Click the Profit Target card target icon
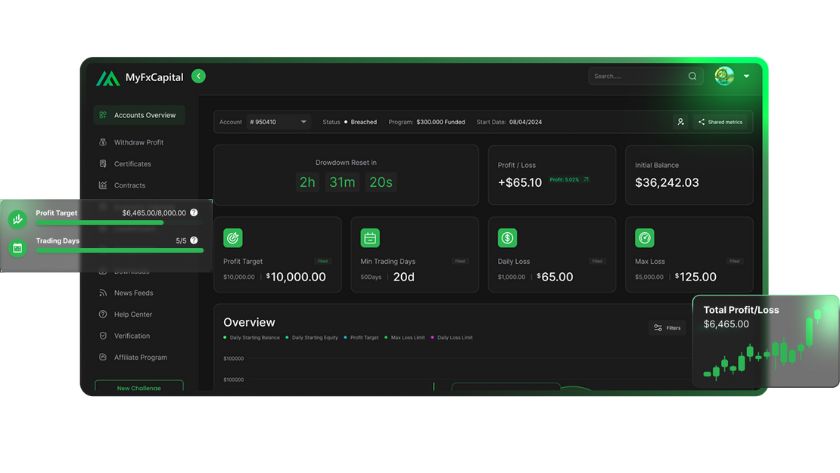This screenshot has width=840, height=473. click(x=233, y=238)
